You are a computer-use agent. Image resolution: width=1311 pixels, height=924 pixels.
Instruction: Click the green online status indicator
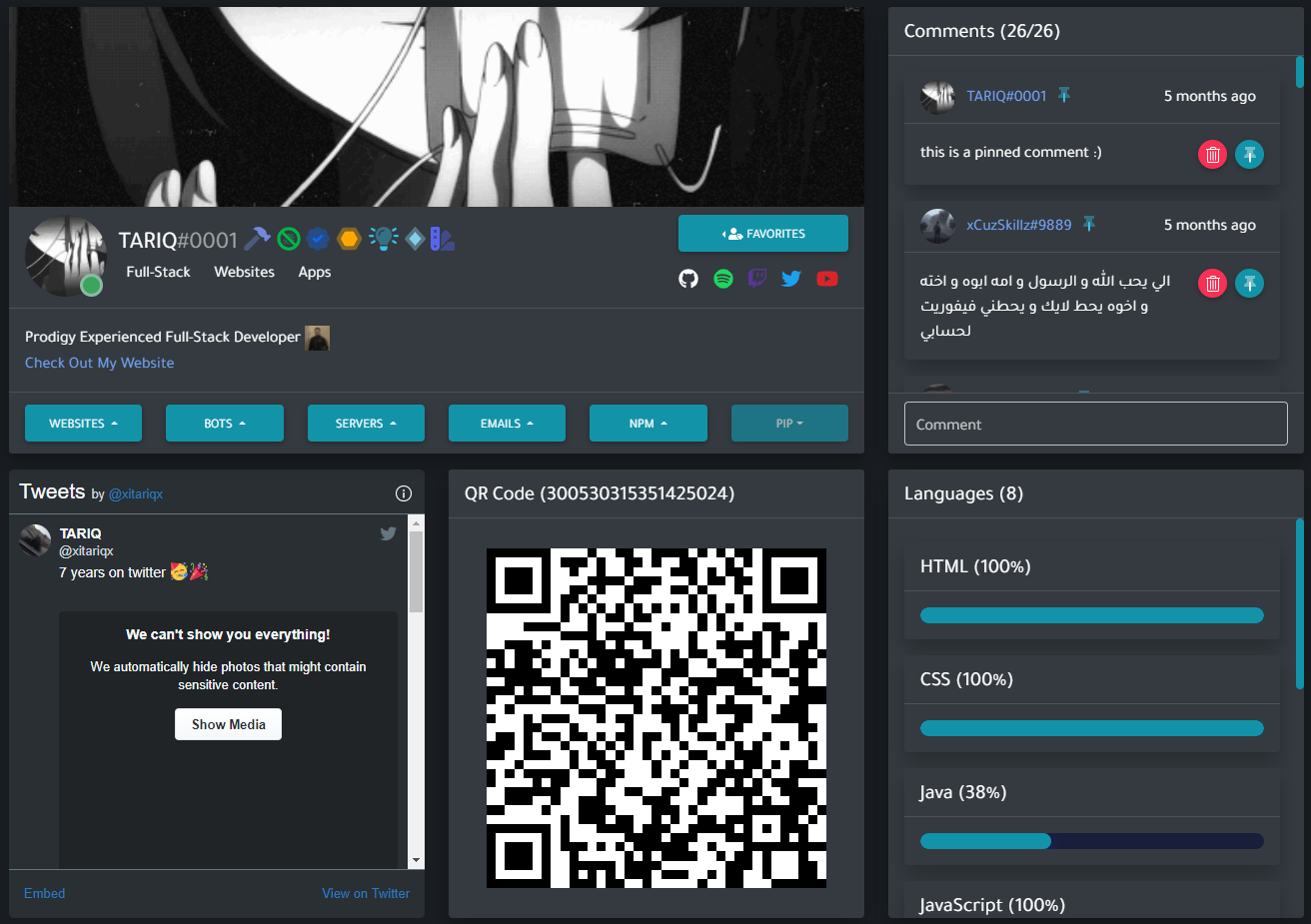coord(91,286)
